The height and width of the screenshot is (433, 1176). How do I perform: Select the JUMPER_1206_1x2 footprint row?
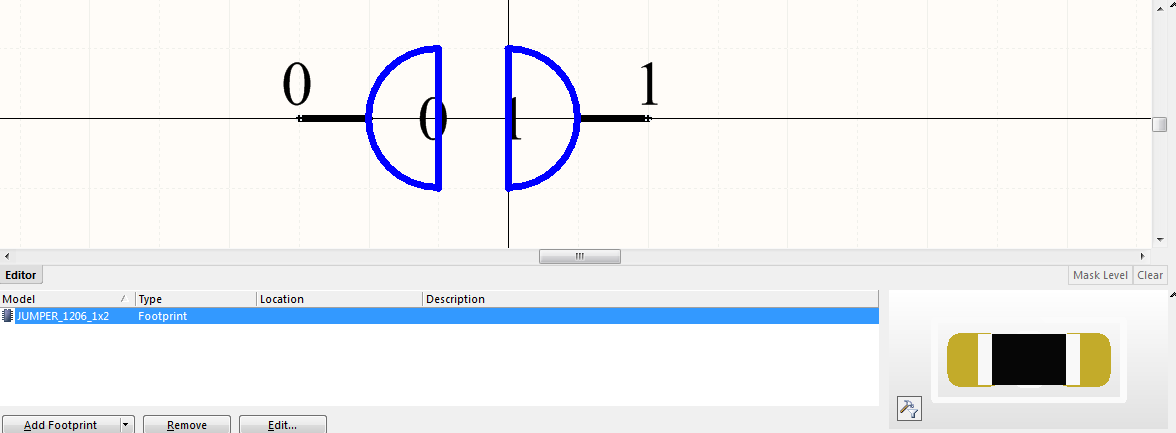[x=440, y=316]
